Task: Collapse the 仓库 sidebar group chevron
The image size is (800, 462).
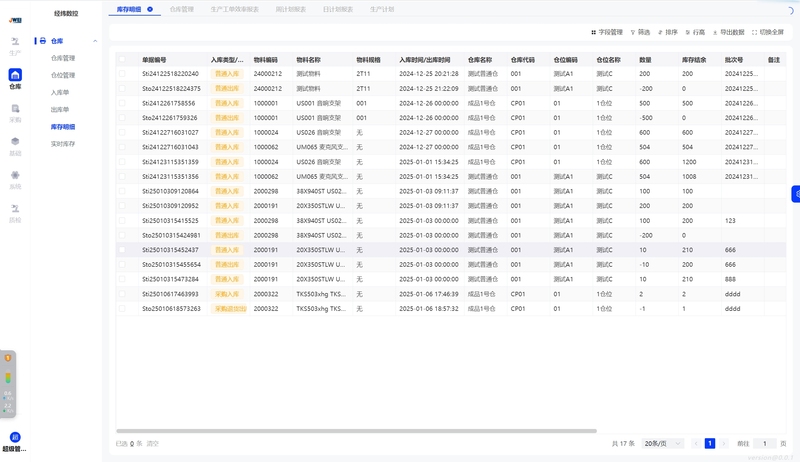Action: [x=95, y=41]
